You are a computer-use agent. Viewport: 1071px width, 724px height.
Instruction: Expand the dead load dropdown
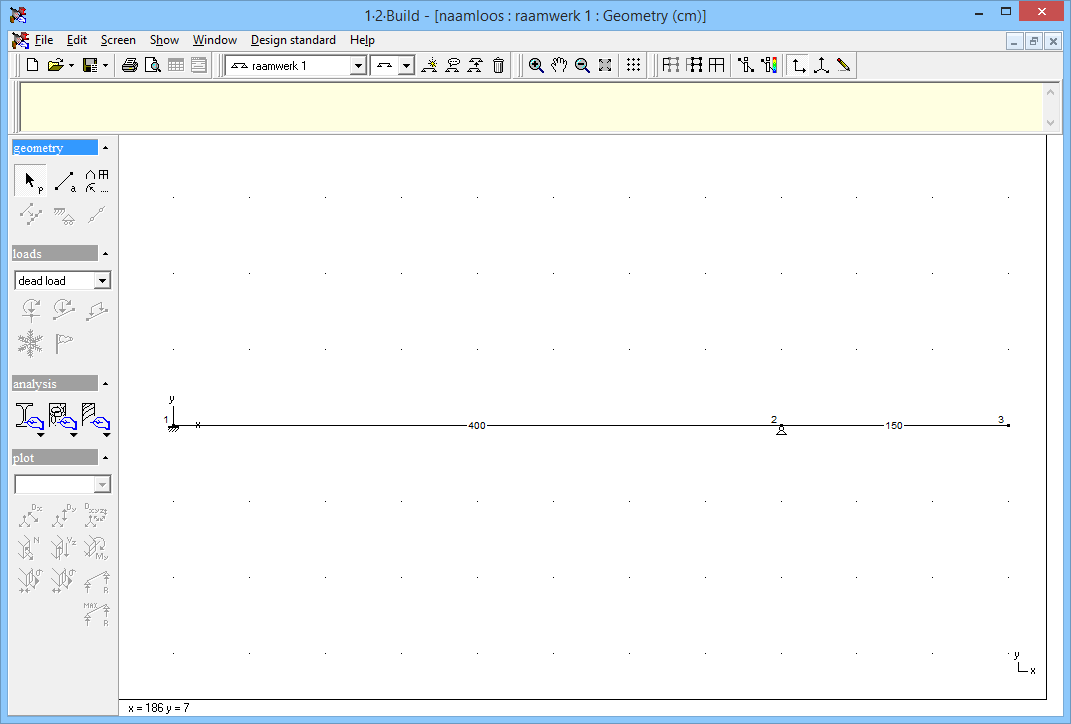[x=102, y=281]
